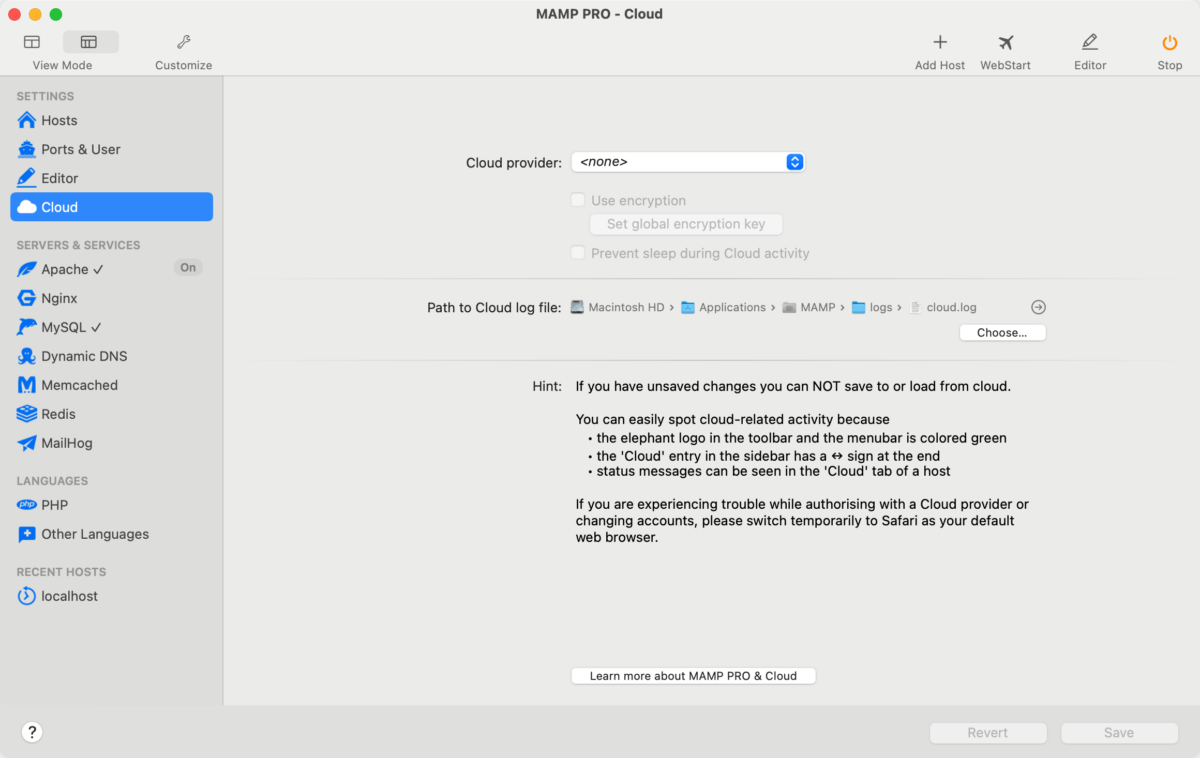This screenshot has height=758, width=1200.
Task: Open Memcached M icon
Action: 27,385
